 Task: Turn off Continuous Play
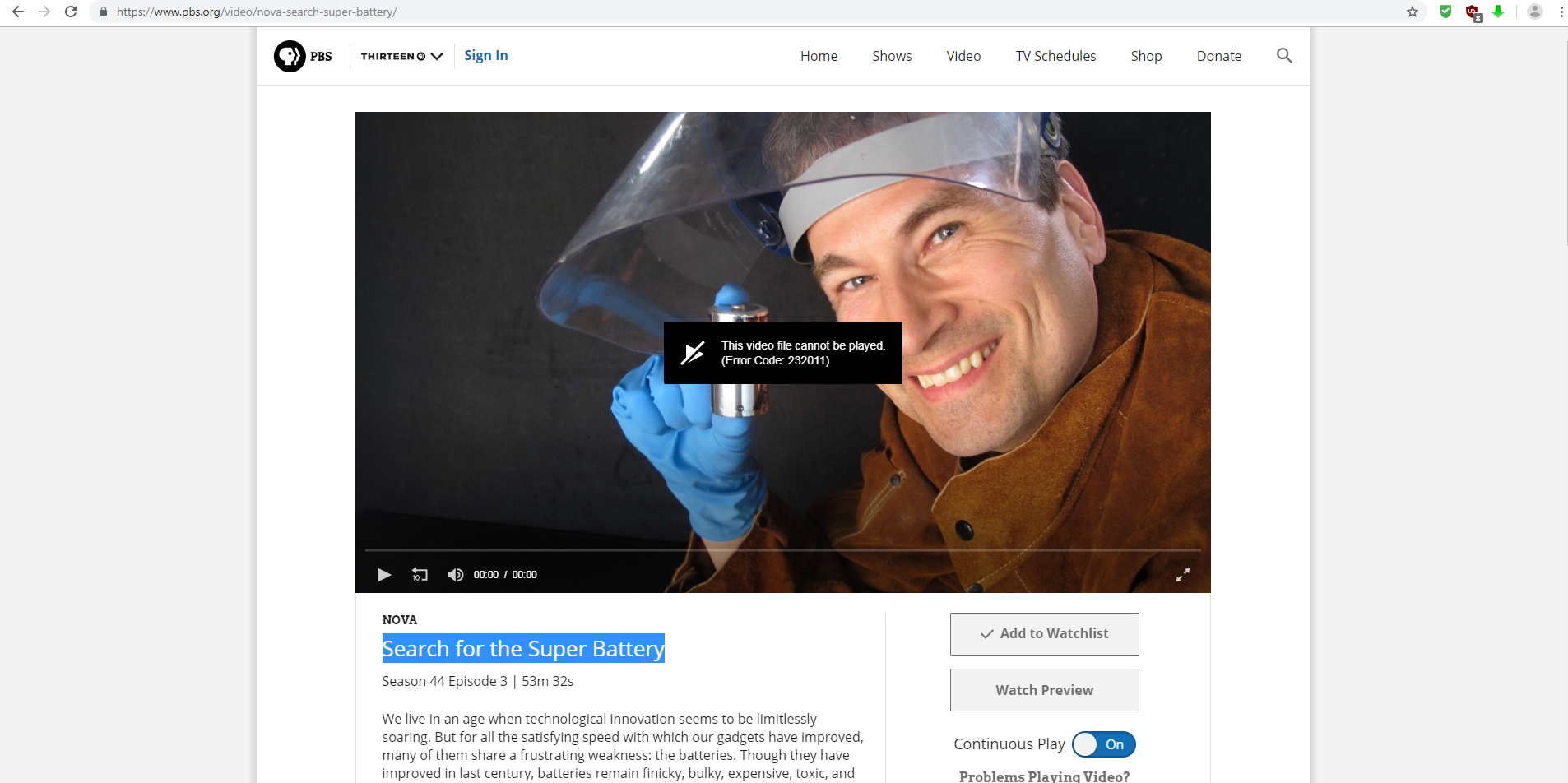pyautogui.click(x=1104, y=744)
